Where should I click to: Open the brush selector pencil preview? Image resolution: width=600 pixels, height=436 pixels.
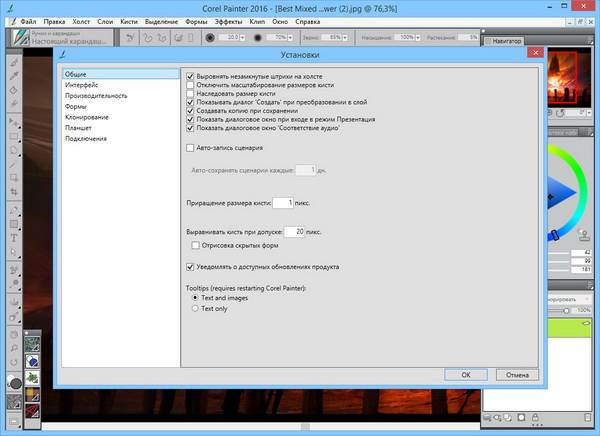[15, 36]
